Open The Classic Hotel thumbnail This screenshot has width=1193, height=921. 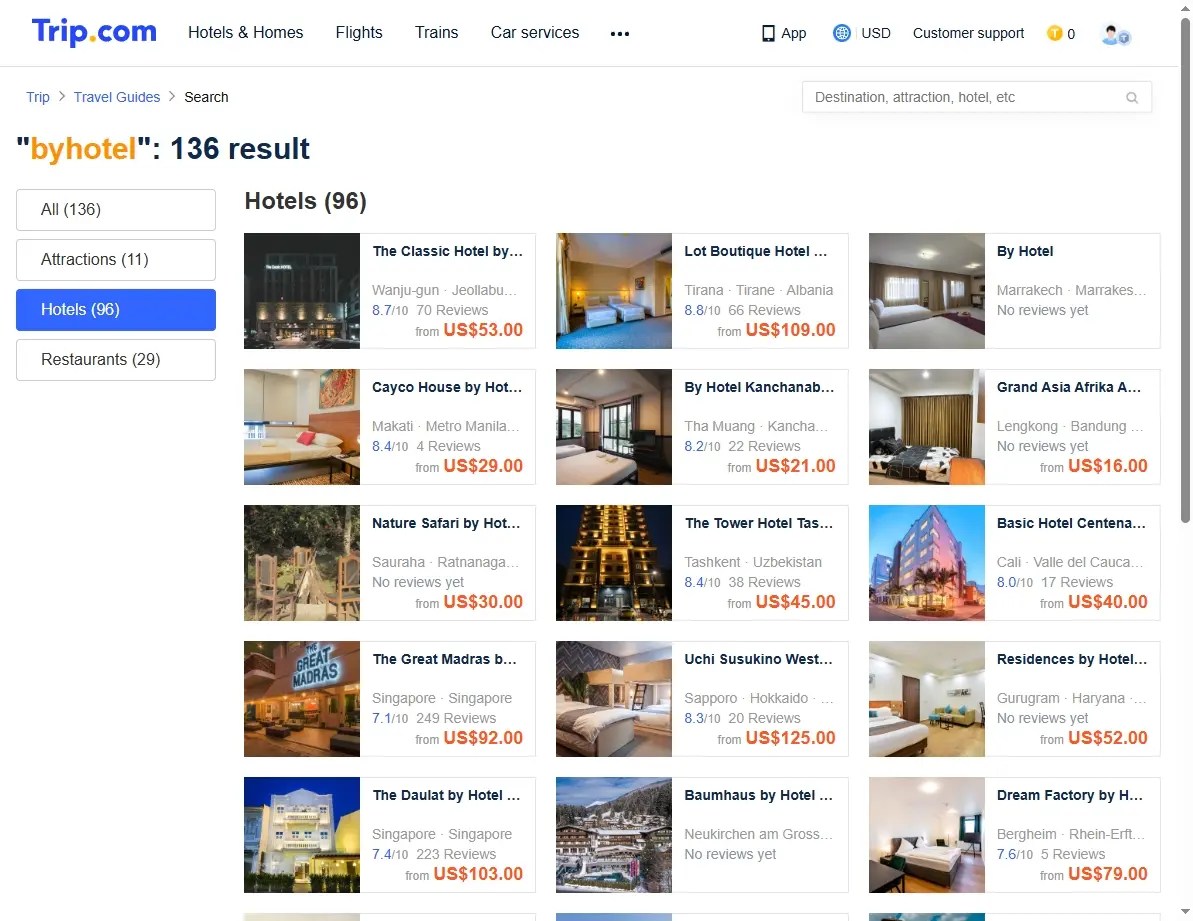click(302, 291)
